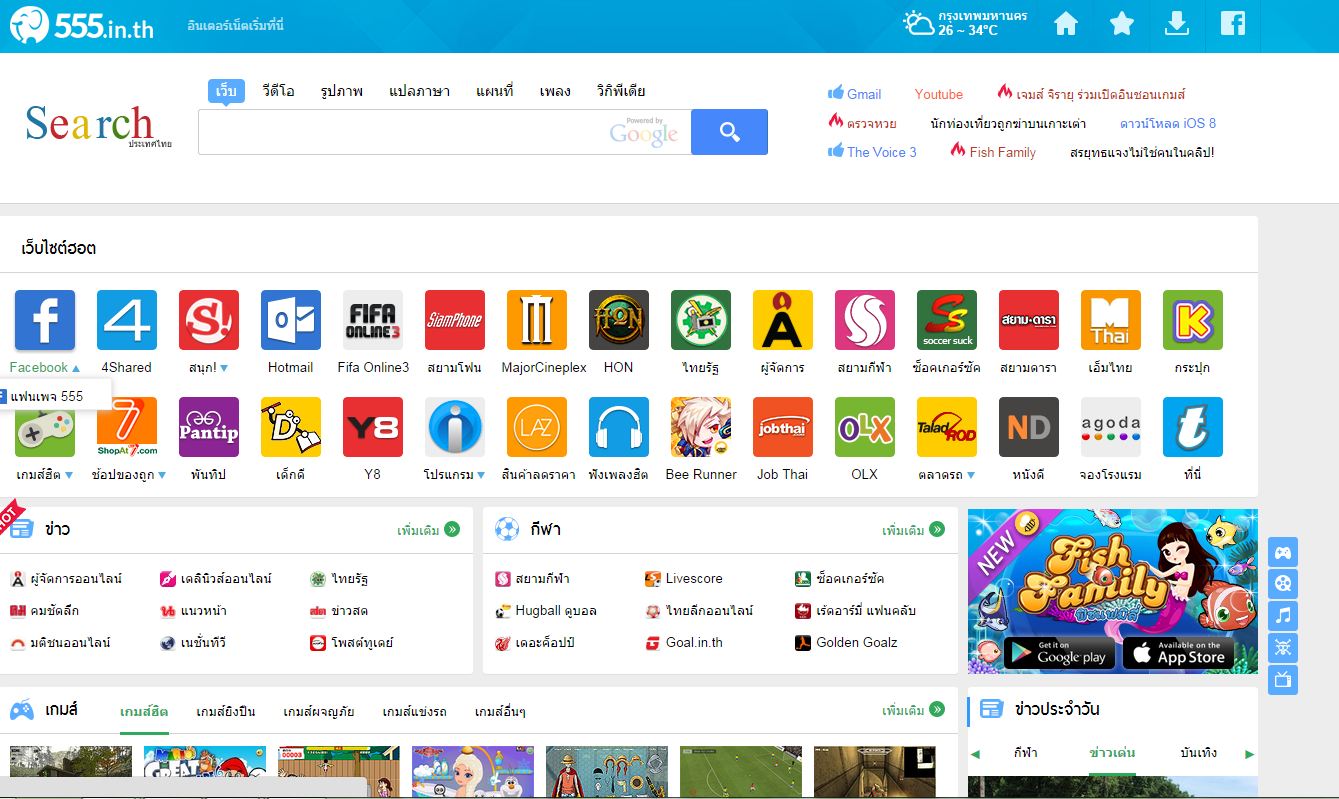Switch to the วีดีโอ search tab
The image size is (1339, 799).
278,91
